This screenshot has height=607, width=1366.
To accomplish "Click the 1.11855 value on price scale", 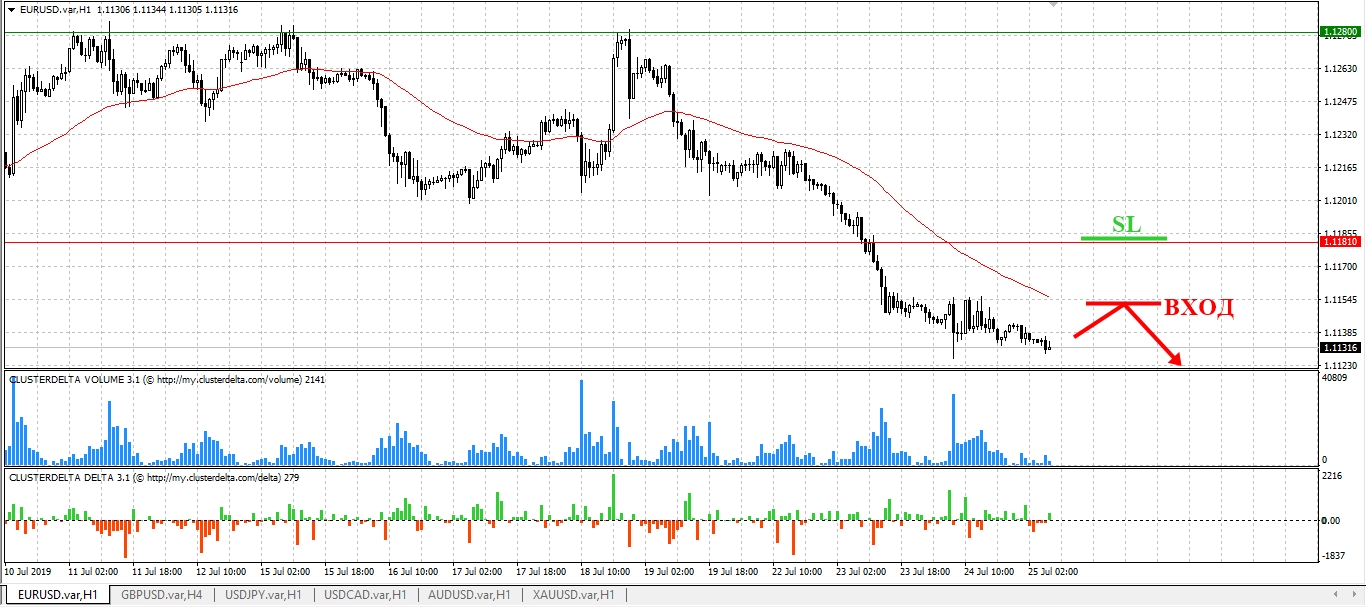I will click(1339, 233).
